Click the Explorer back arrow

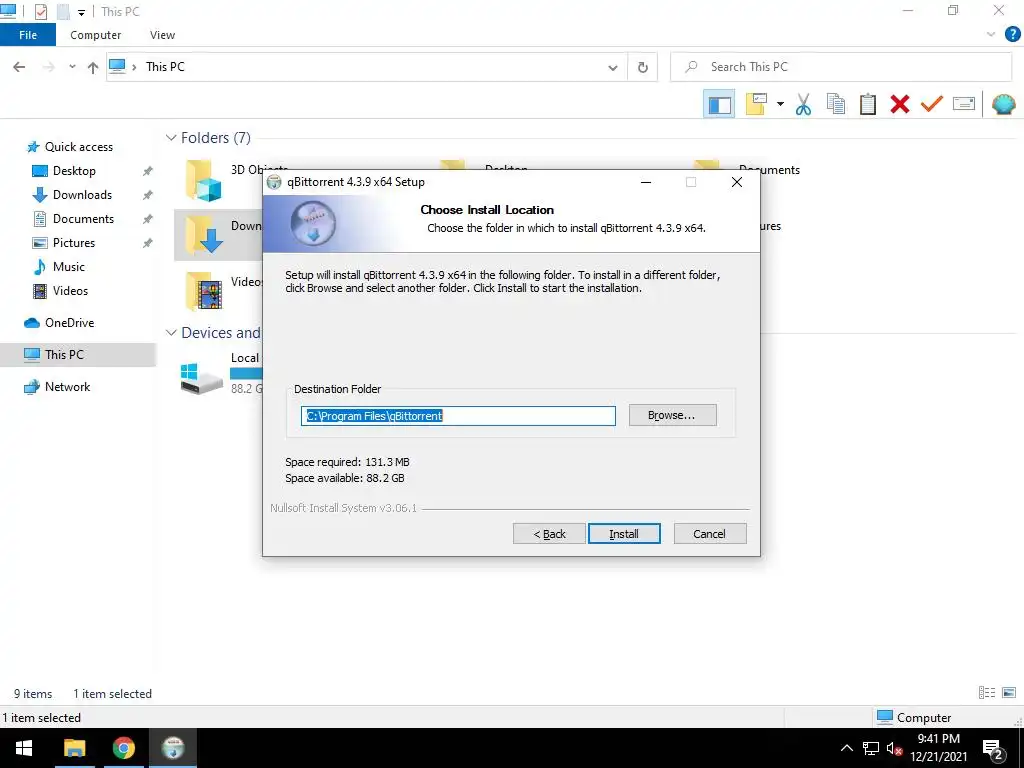pyautogui.click(x=19, y=67)
